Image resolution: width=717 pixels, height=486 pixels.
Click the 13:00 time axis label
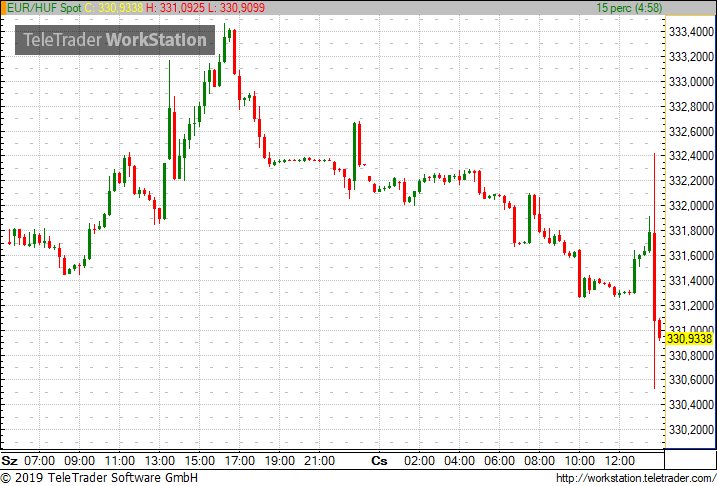coord(160,460)
